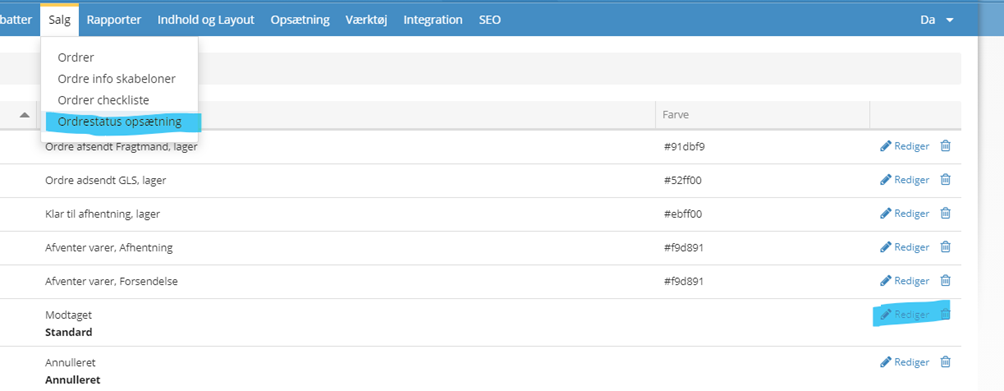Click pencil icon for Klar til afhentning row
Screen dimensions: 1004x391
[x=886, y=213]
